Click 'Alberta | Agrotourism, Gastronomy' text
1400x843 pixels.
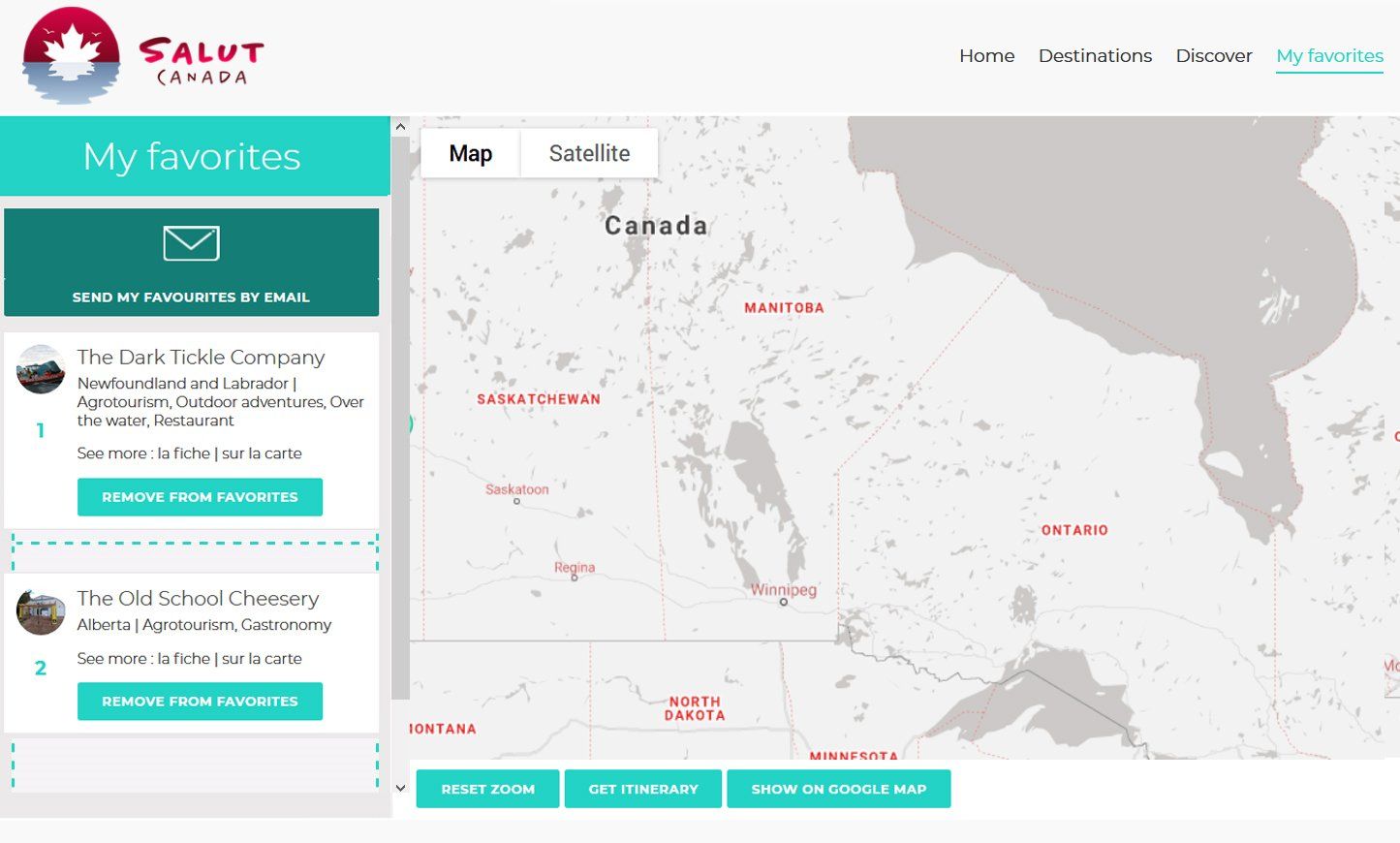click(x=204, y=625)
